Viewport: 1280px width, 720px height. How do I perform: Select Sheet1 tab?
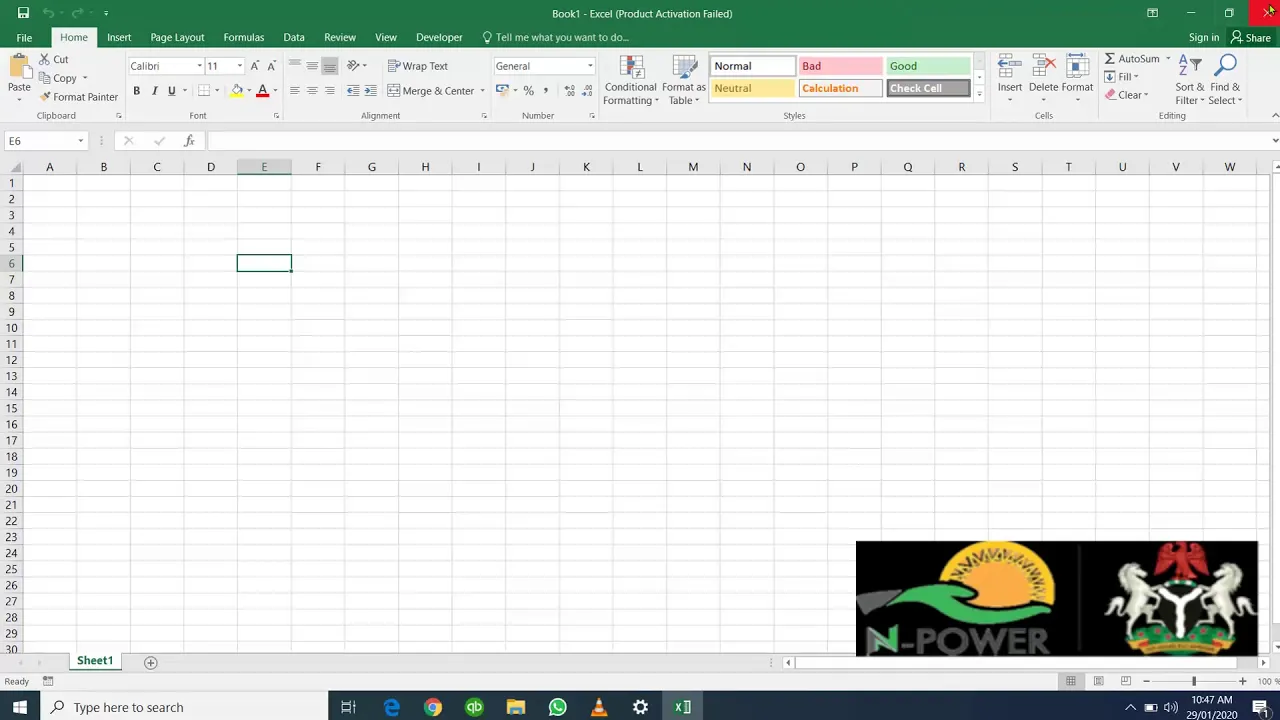(x=95, y=661)
